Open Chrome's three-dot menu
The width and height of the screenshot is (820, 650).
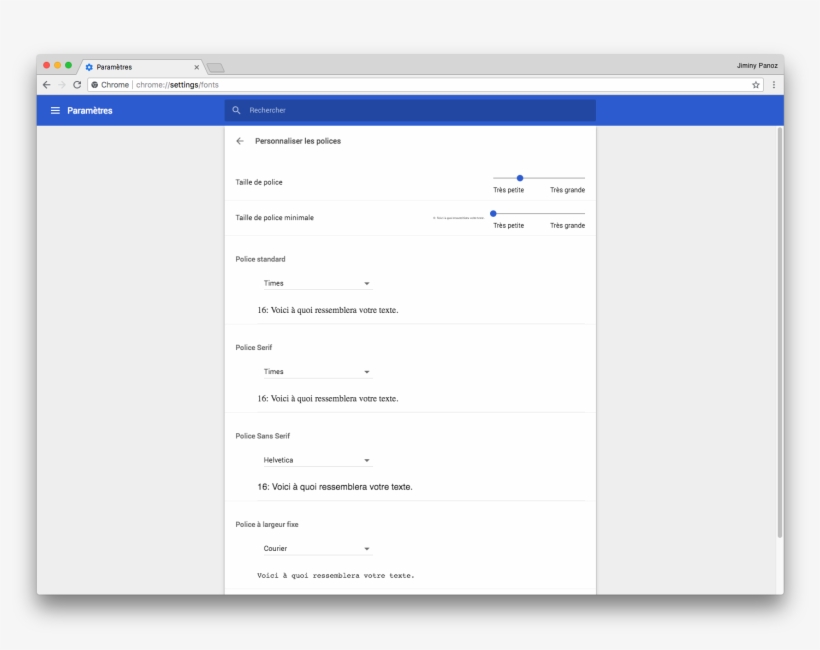[x=773, y=85]
